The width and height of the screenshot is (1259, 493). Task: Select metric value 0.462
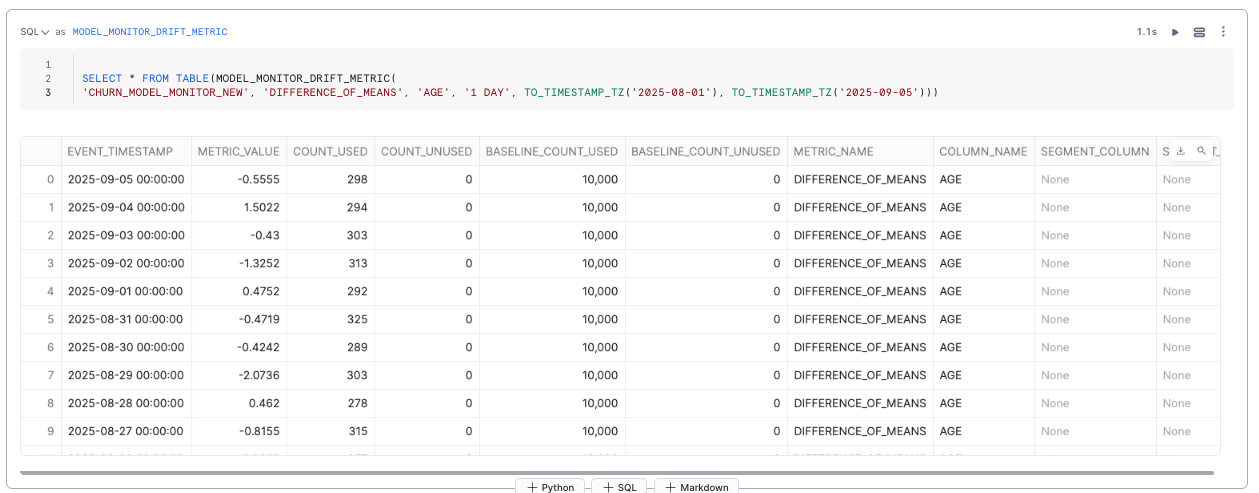tap(239, 403)
